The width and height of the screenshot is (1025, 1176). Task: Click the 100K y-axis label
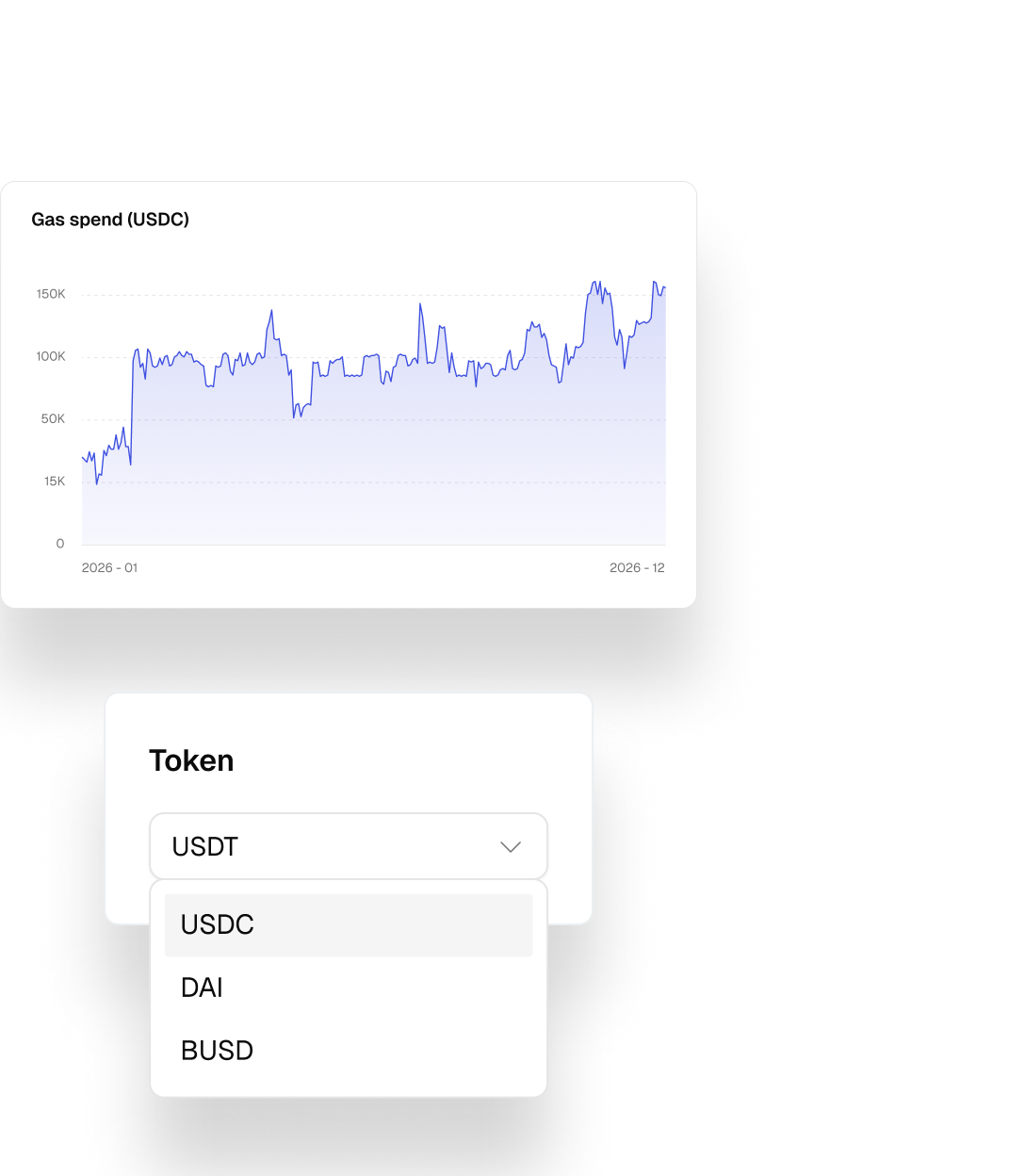tap(51, 356)
